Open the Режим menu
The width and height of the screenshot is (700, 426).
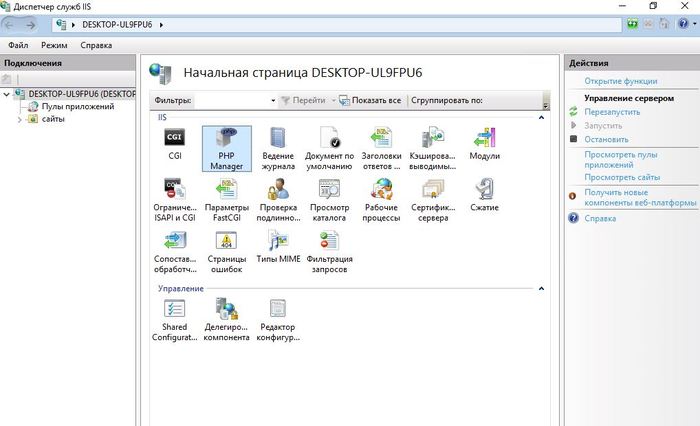click(x=54, y=45)
